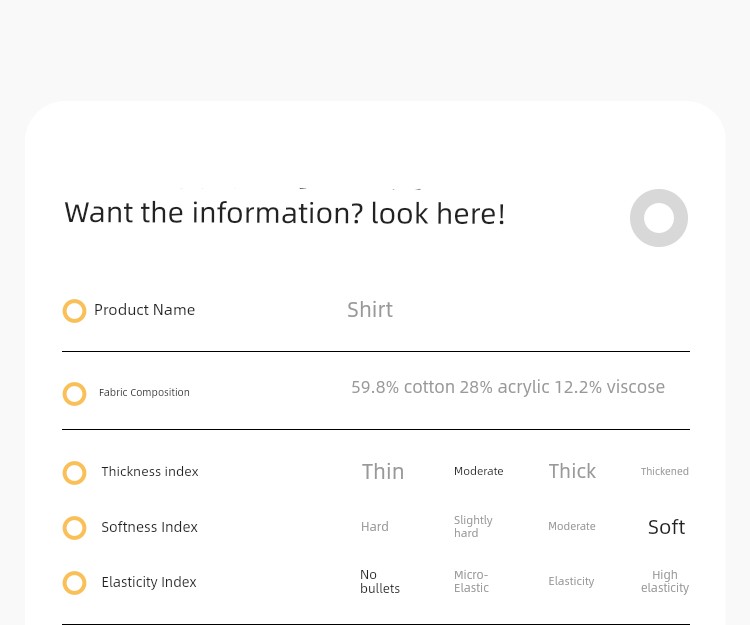
Task: Pick the Micro-Elastic option
Action: click(x=471, y=581)
